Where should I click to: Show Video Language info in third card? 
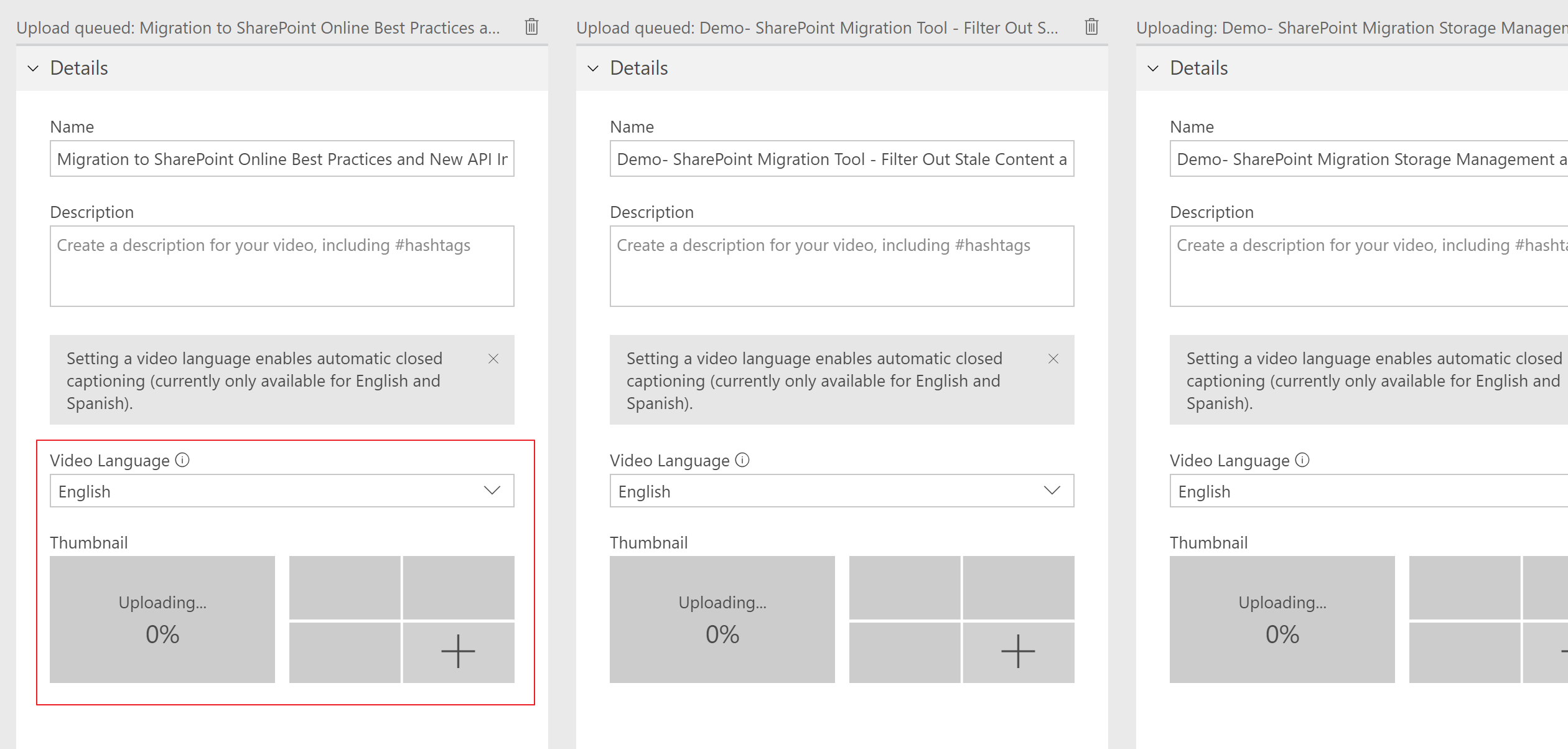pos(1302,460)
